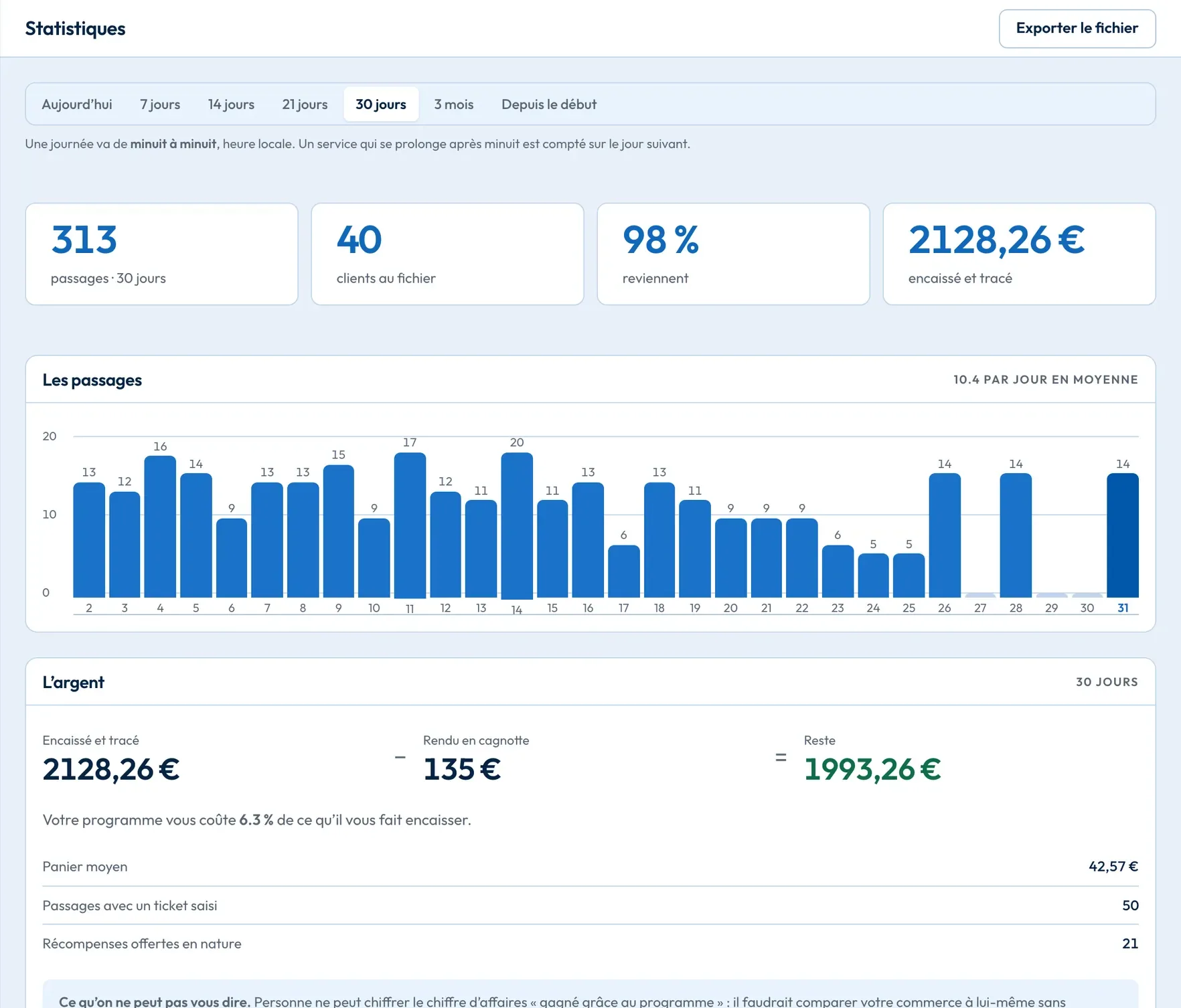Screen dimensions: 1181x1008
Task: Select the active 30 jours tab
Action: click(x=381, y=104)
